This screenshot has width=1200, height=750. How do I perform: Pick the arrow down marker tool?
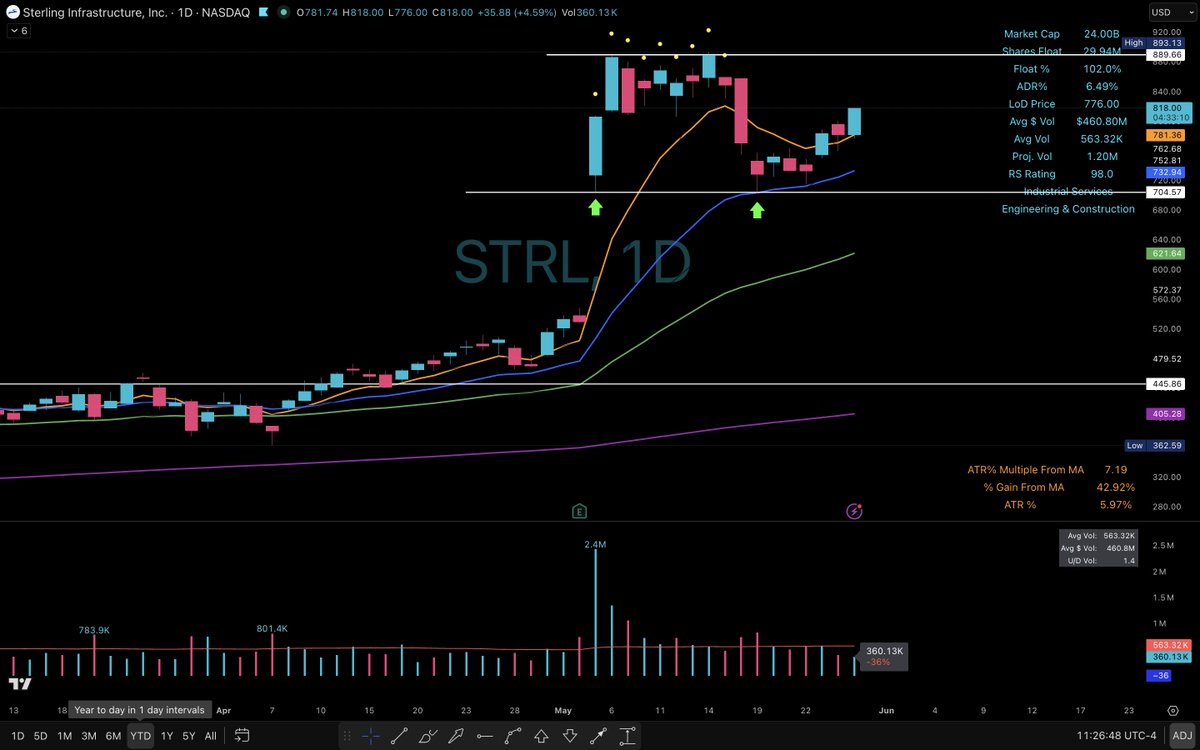coord(570,736)
